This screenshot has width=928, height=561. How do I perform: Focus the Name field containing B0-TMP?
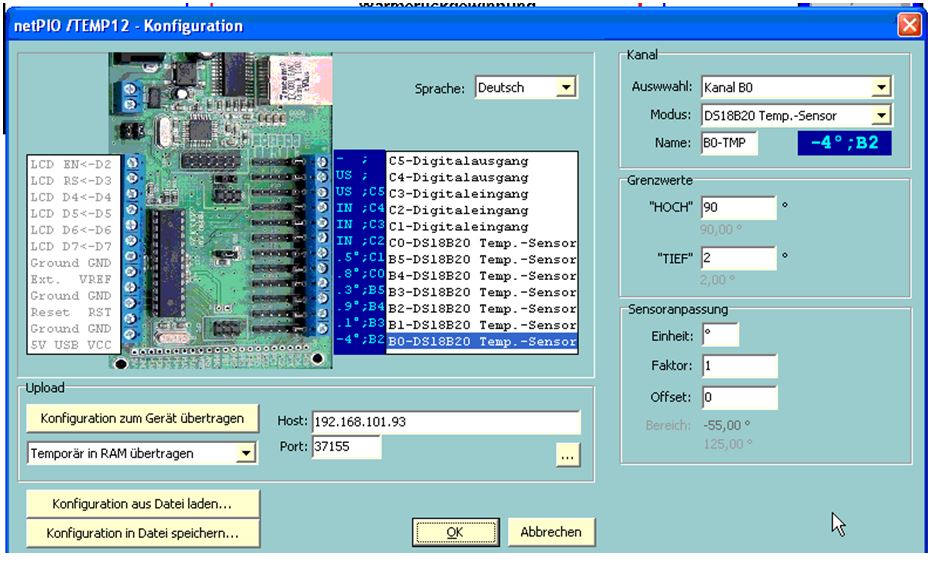coord(729,143)
